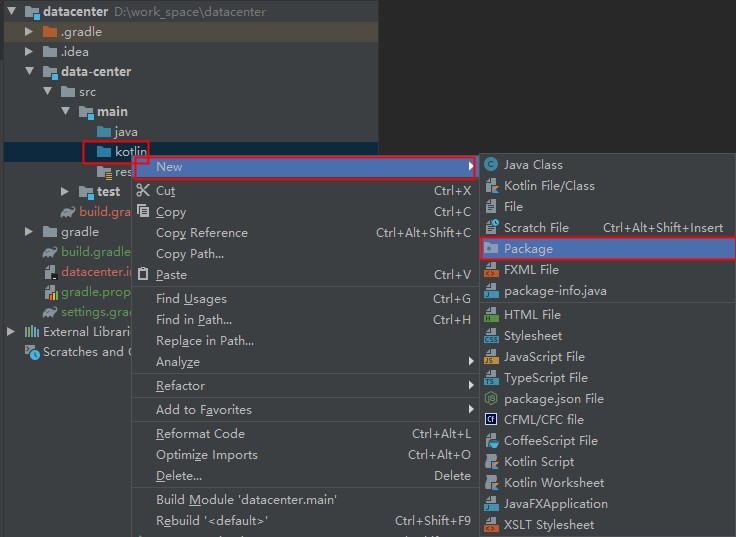The width and height of the screenshot is (736, 537).
Task: Click the Stylesheet CSS icon
Action: 491,336
